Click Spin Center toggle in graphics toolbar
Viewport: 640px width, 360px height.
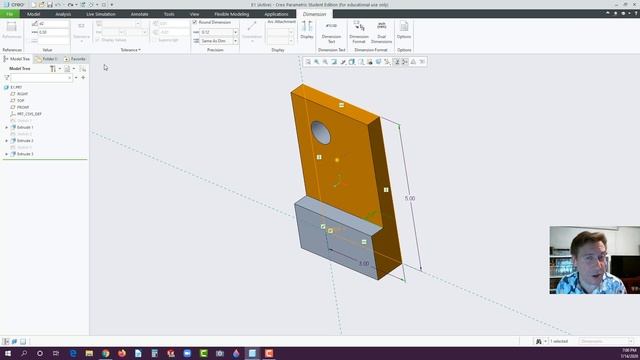(405, 62)
